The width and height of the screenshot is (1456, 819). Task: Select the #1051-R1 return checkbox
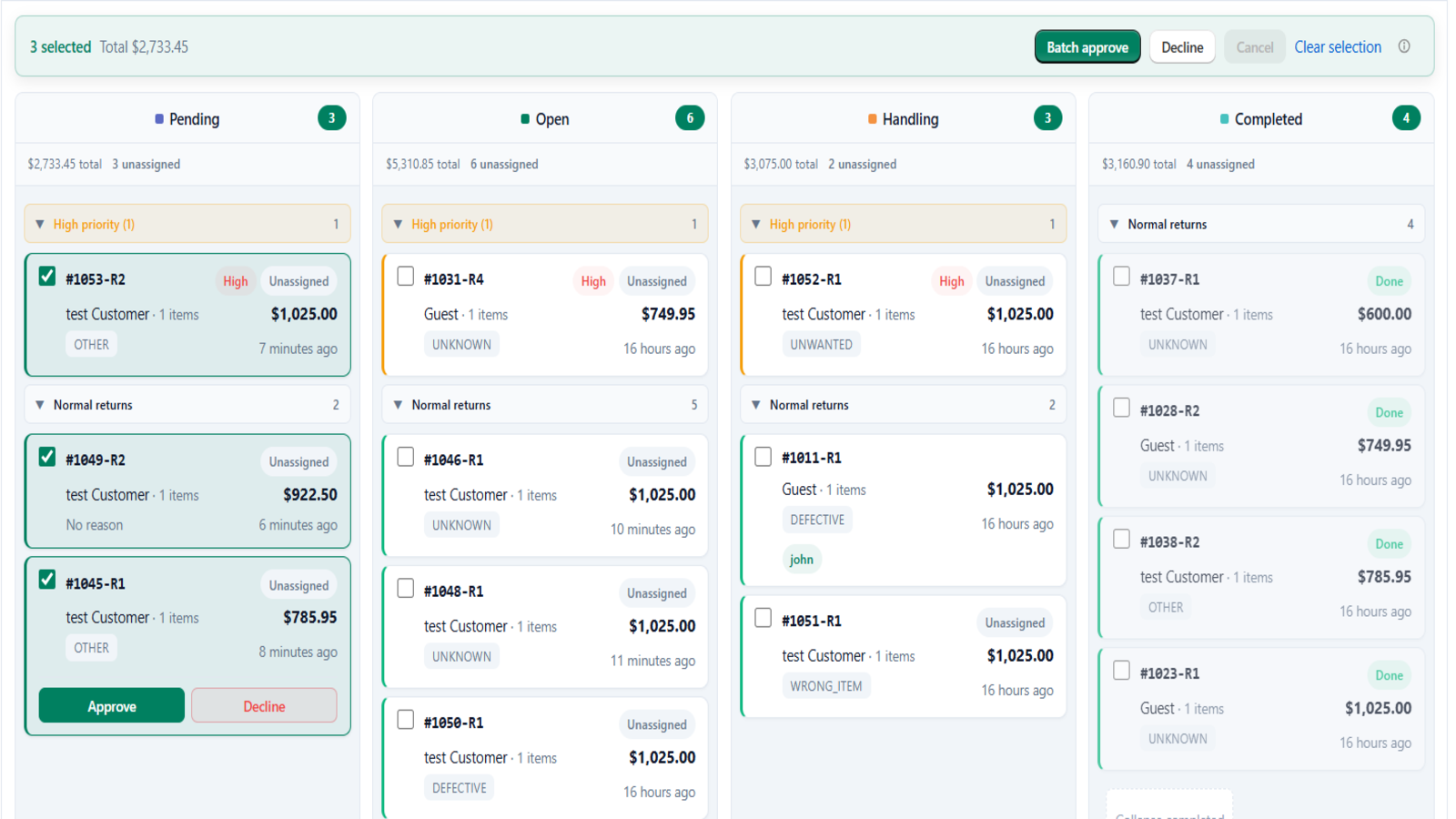(763, 618)
